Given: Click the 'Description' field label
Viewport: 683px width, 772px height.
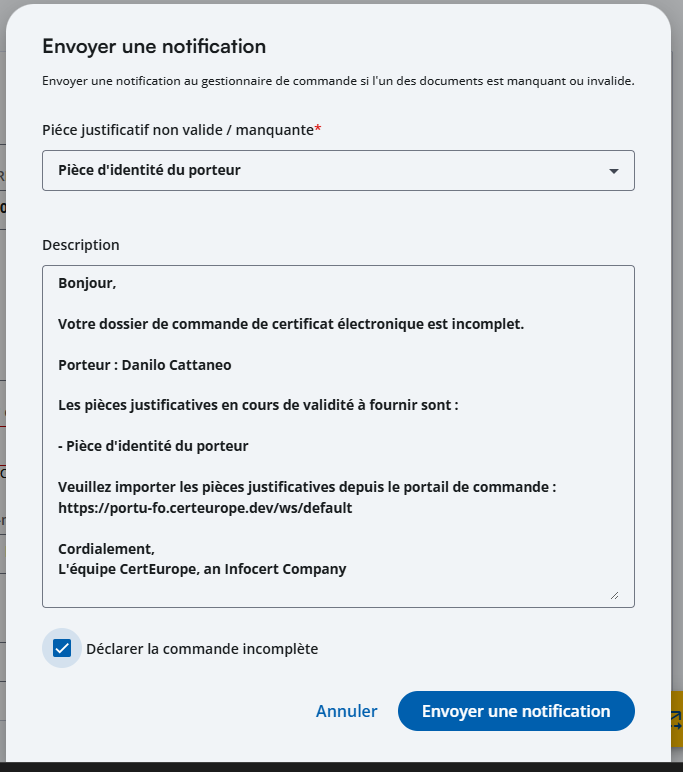Looking at the screenshot, I should click(x=81, y=245).
